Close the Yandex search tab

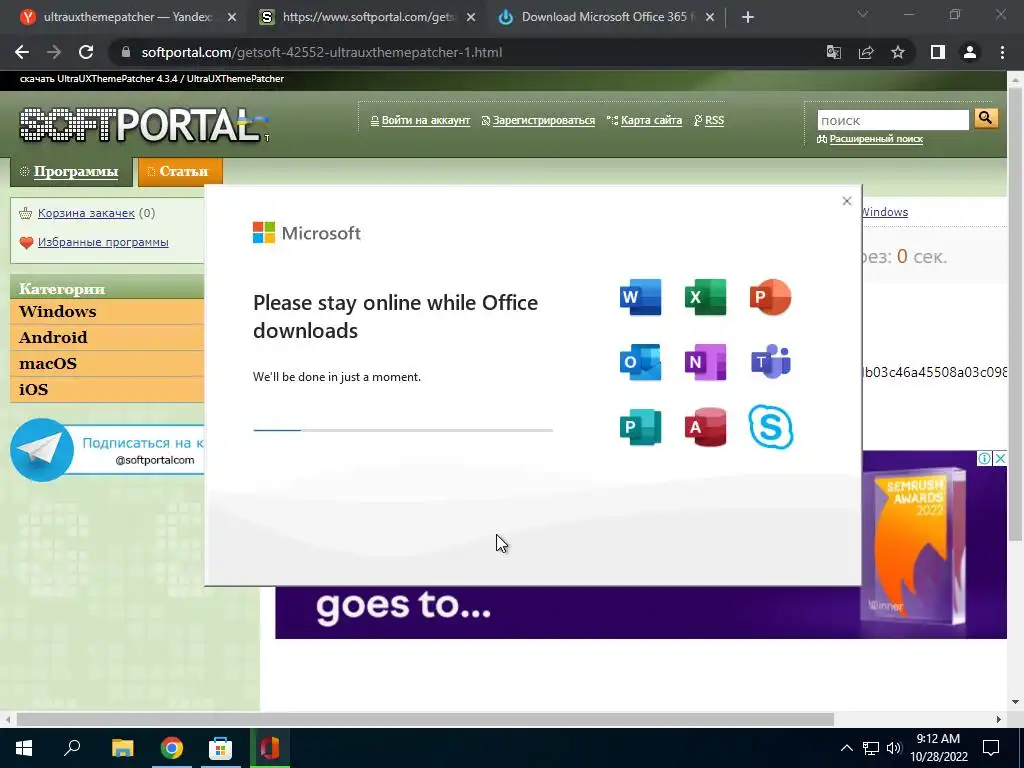coord(232,18)
